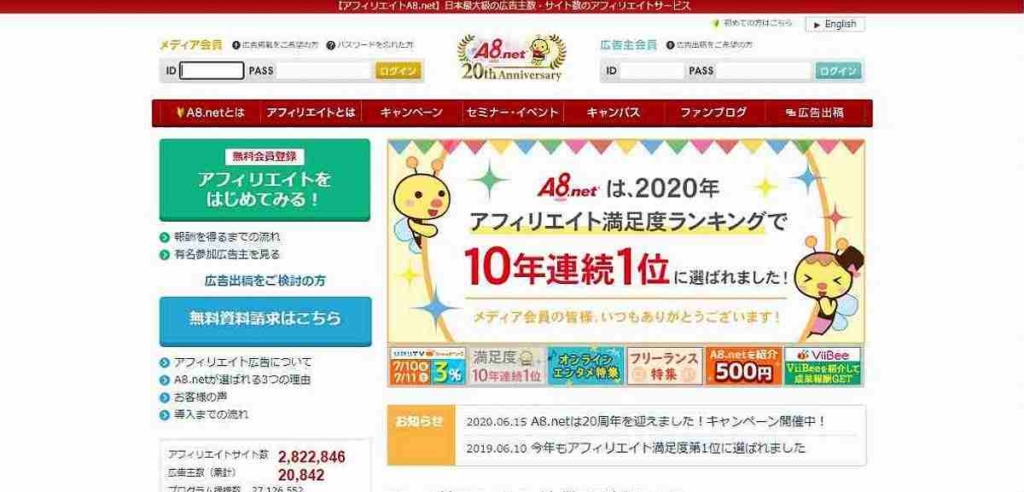Select the フリーランス特集 banner thumbnail
Screen dimensions: 1024x492
click(x=665, y=366)
